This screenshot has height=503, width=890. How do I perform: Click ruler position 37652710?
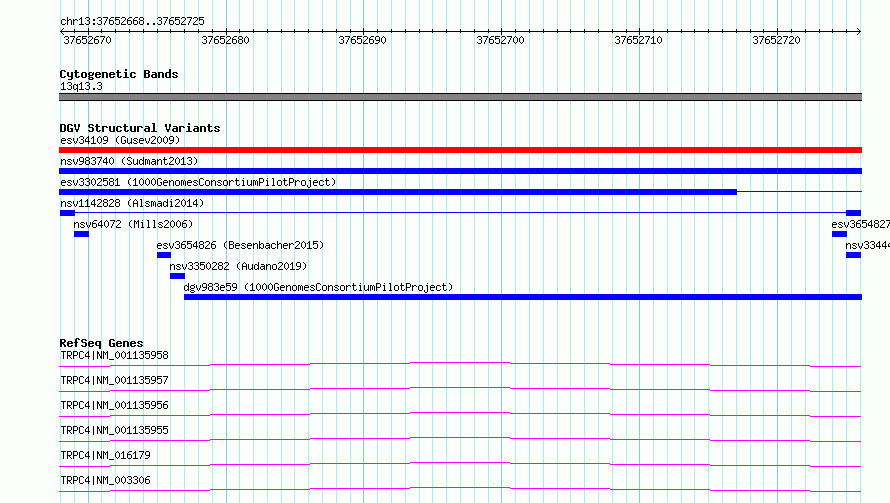(x=638, y=40)
